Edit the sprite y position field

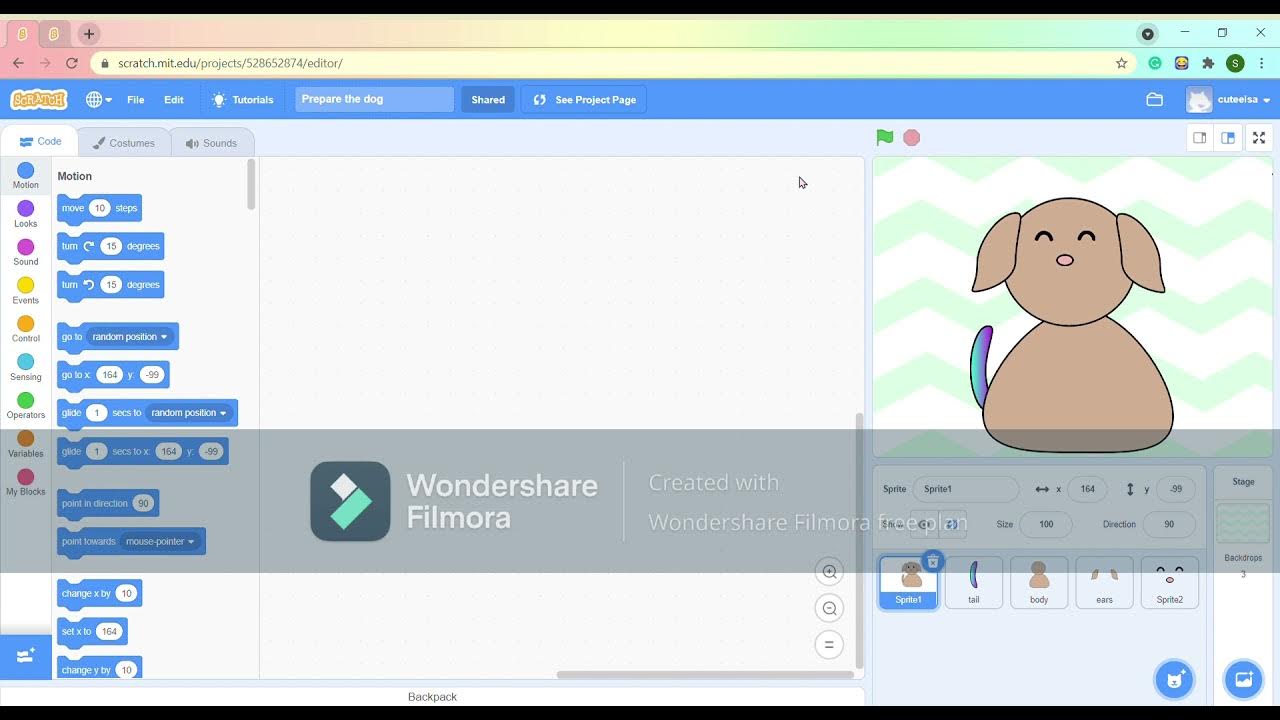pyautogui.click(x=1176, y=489)
